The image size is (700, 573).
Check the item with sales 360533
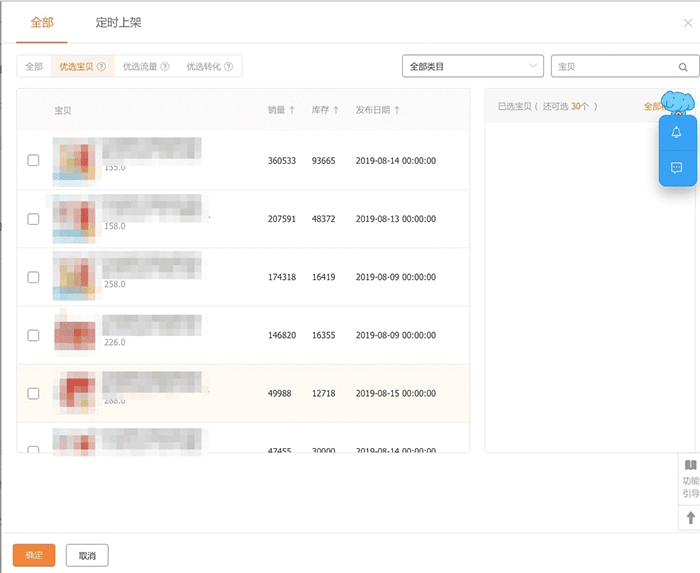(33, 160)
